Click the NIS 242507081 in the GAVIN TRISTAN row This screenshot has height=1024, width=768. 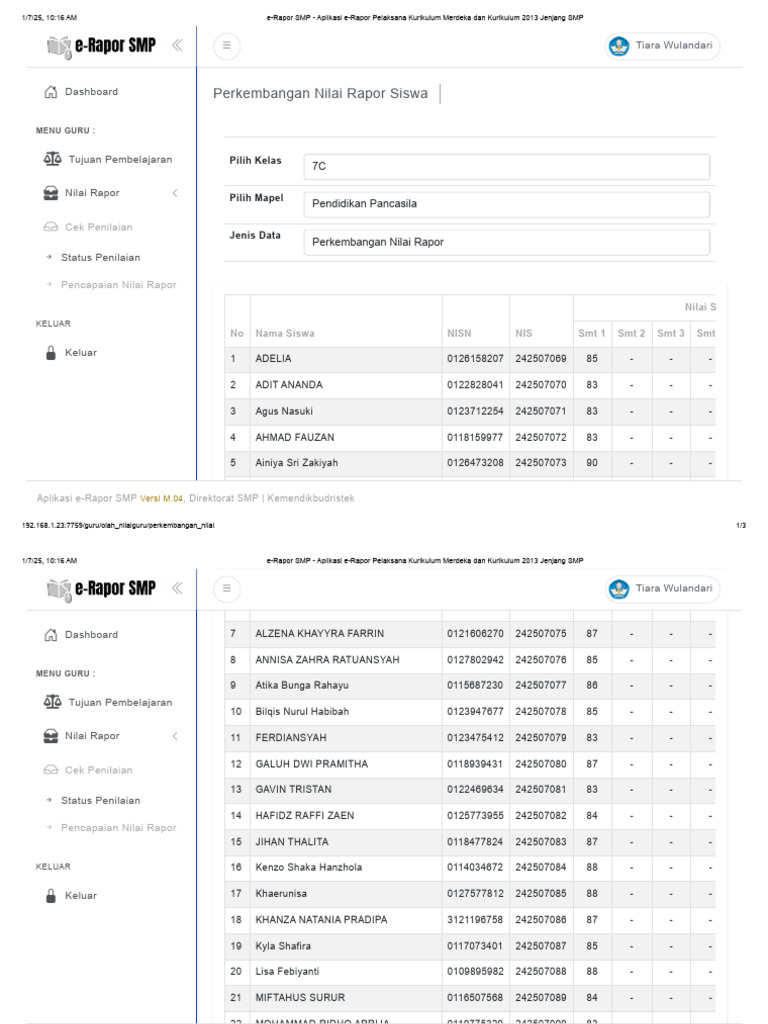click(x=541, y=790)
